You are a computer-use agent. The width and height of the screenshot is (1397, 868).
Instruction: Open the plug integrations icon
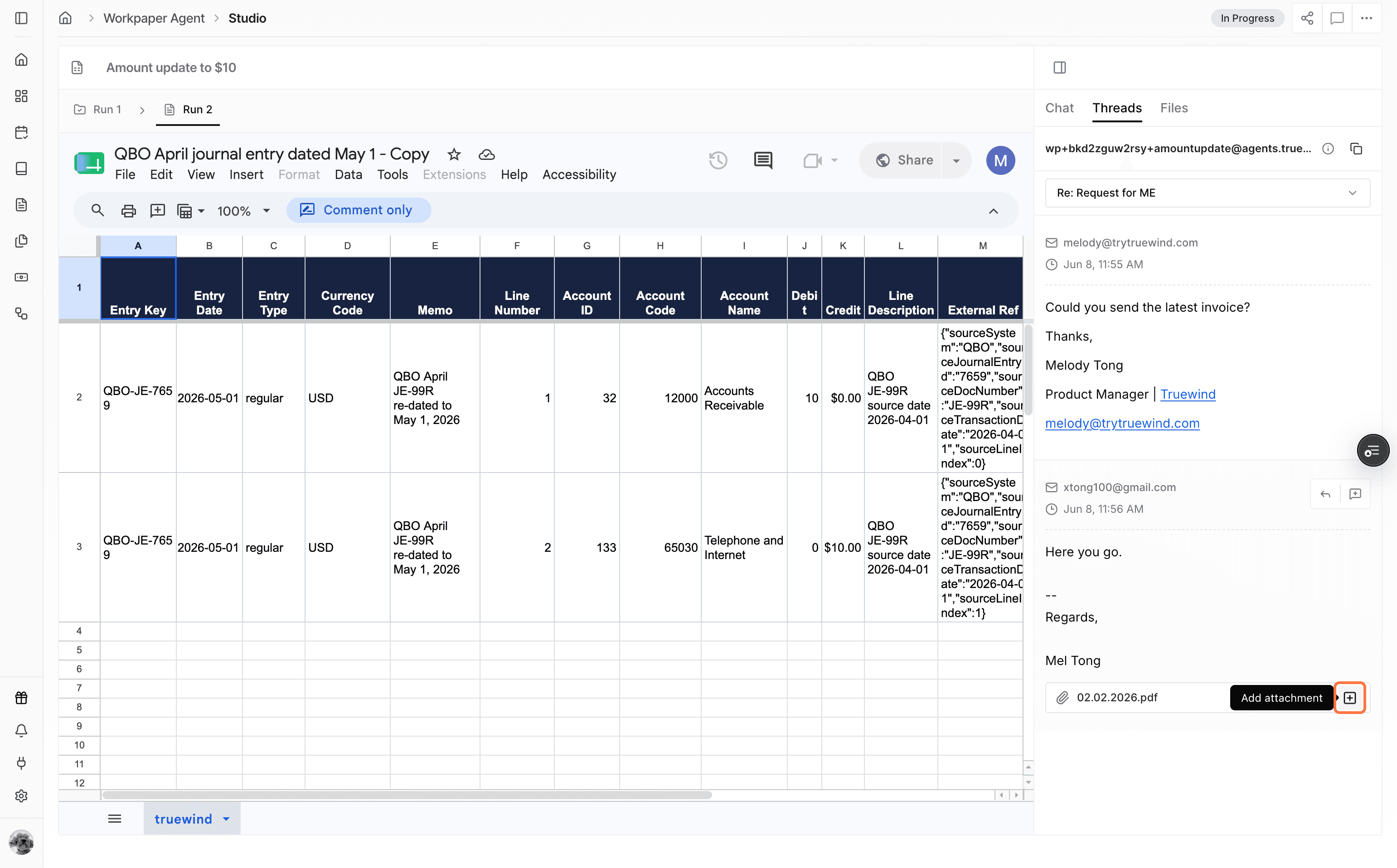tap(21, 763)
